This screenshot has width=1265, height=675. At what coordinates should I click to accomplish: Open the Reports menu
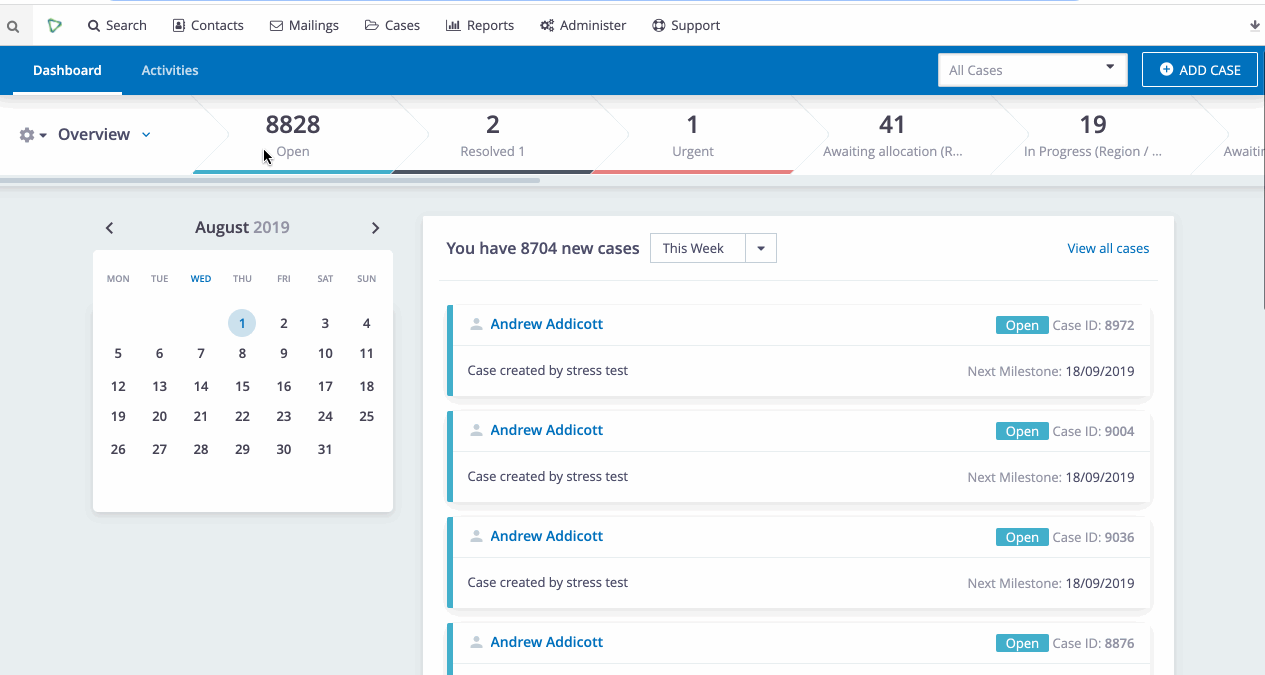[480, 25]
